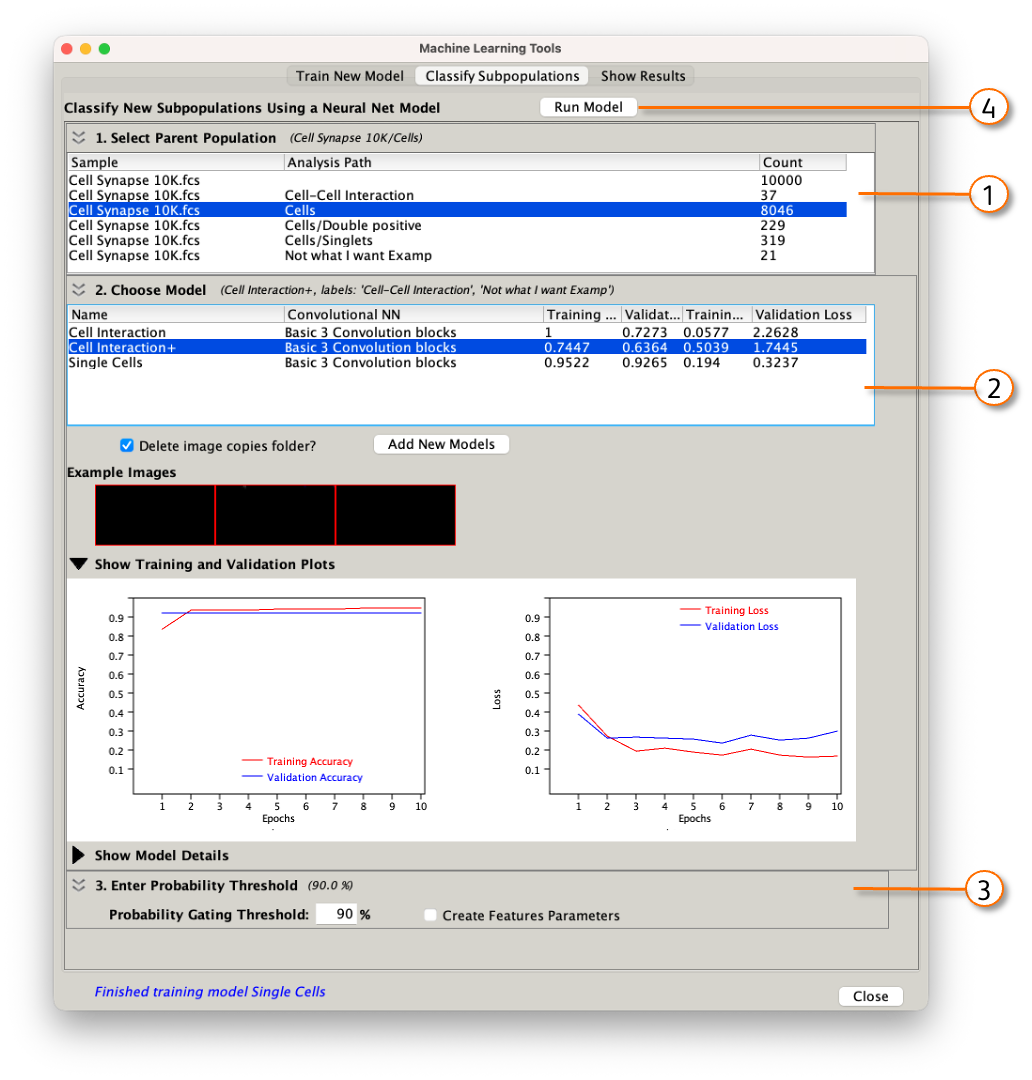Sort models by Validation Loss column header

808,314
